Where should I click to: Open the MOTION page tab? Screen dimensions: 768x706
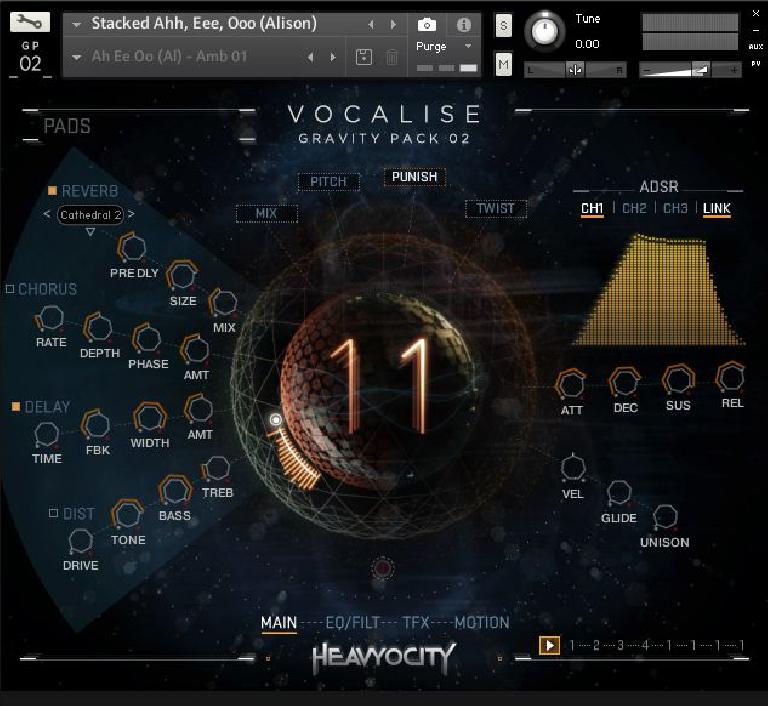[482, 623]
